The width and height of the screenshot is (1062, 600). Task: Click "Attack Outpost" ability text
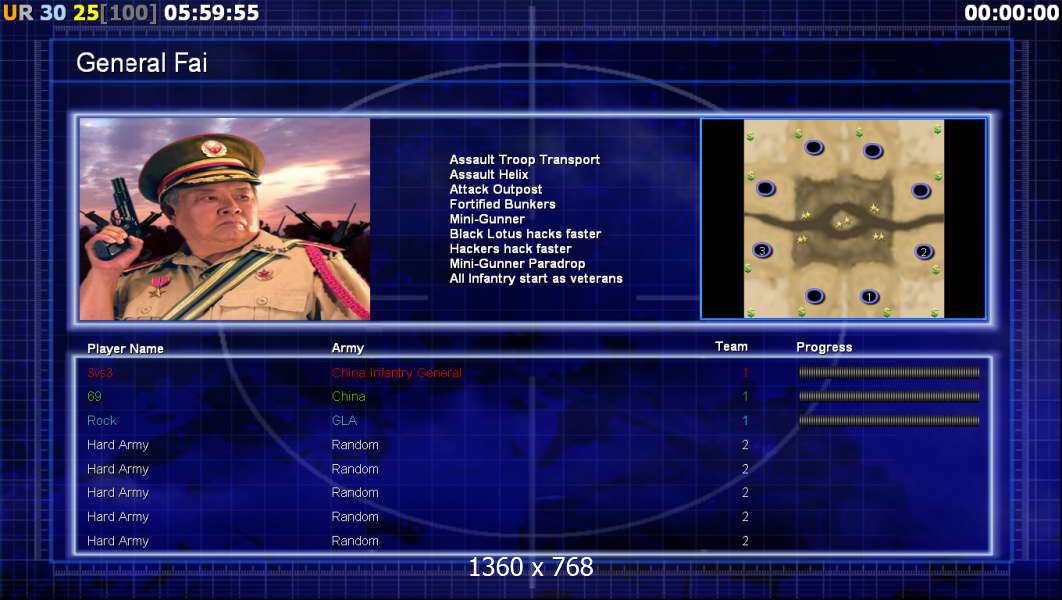[496, 190]
